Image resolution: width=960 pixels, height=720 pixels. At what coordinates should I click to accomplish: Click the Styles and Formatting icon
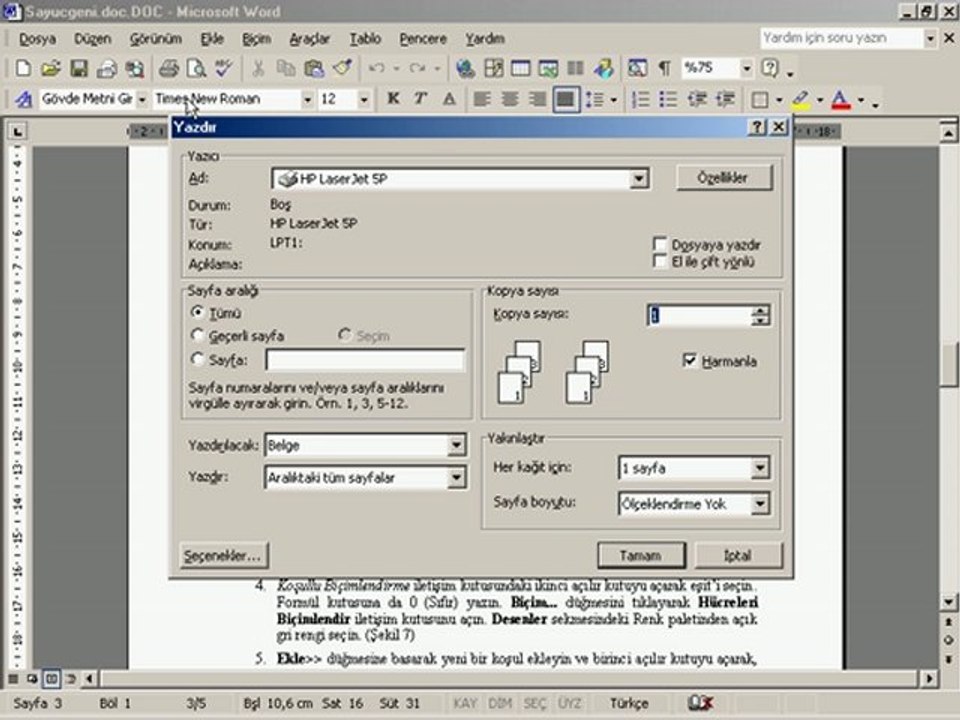[23, 99]
